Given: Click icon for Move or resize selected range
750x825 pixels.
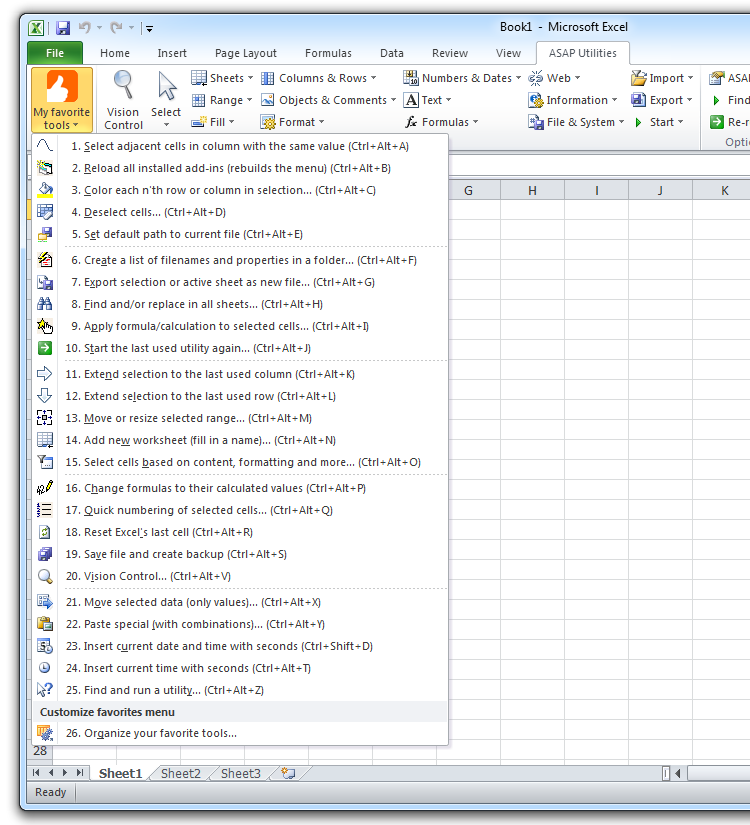Looking at the screenshot, I should click(45, 418).
